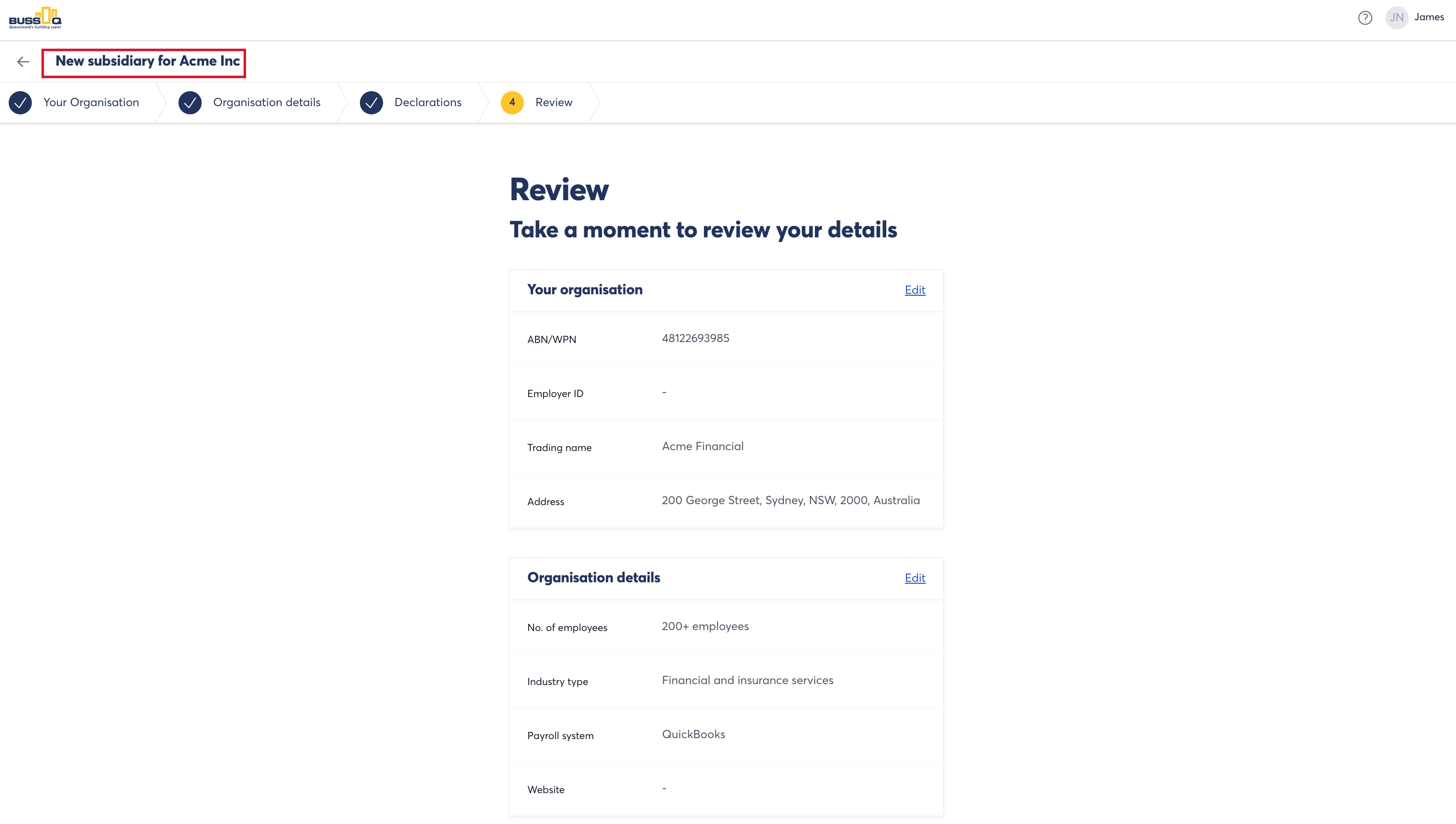Click the 200 George Street address value

point(791,500)
